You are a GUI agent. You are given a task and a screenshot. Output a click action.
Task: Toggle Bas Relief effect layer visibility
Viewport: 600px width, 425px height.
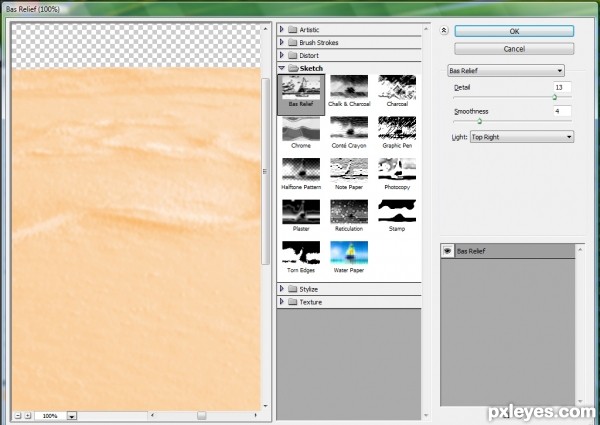pyautogui.click(x=447, y=251)
